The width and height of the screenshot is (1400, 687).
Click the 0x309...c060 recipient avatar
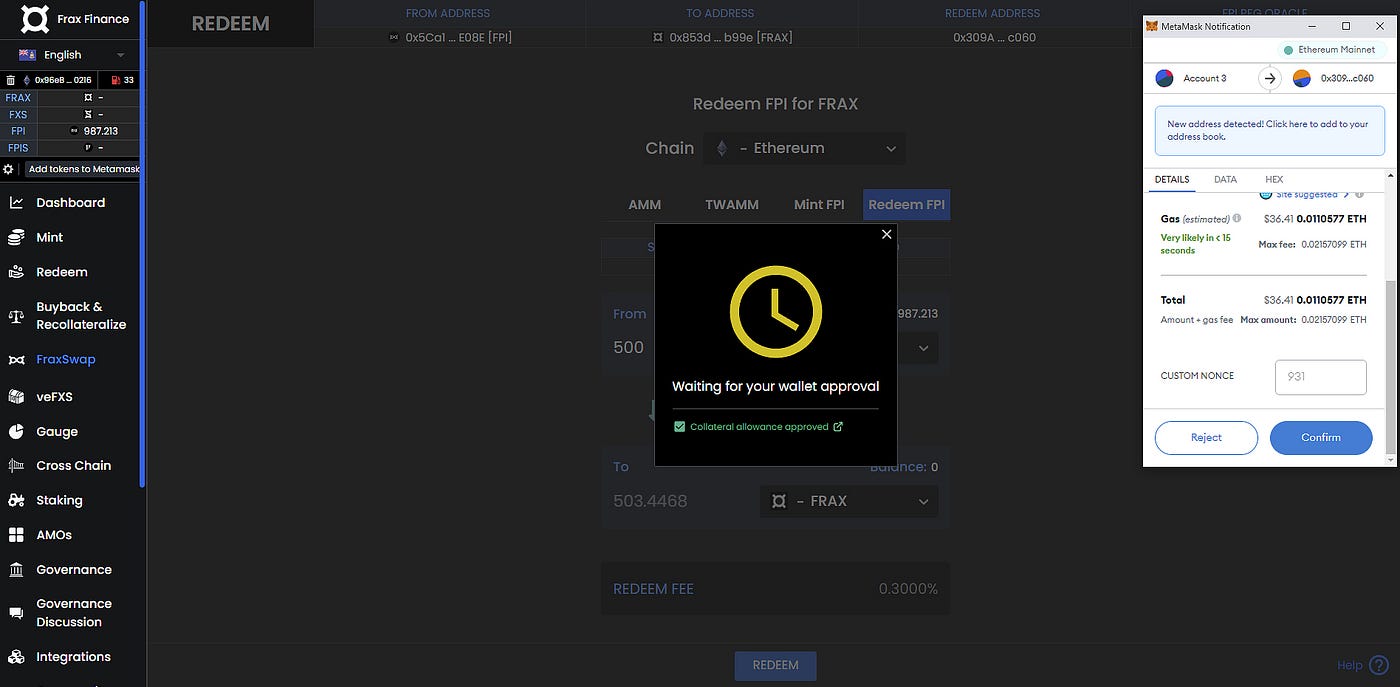tap(1301, 78)
